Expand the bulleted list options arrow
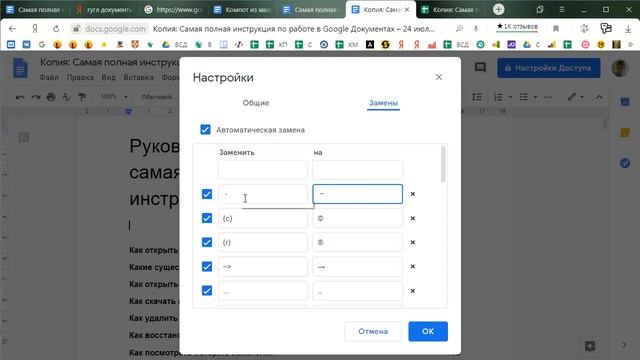Viewport: 640px width, 360px height. (x=535, y=97)
